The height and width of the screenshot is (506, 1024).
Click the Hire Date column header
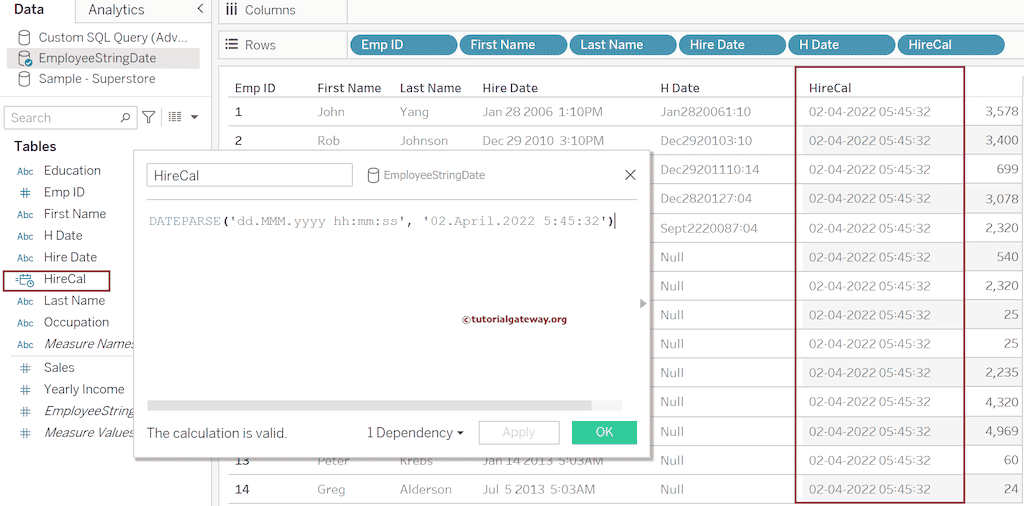510,88
